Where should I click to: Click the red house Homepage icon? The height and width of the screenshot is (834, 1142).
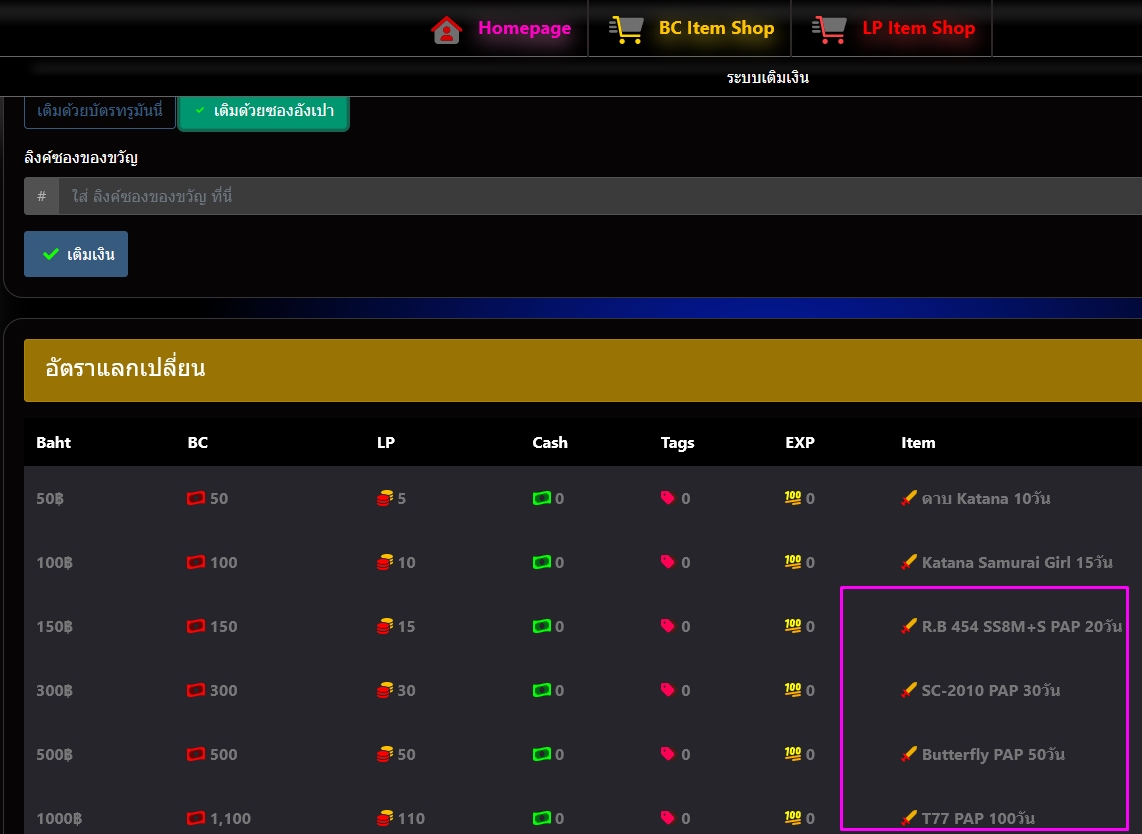pos(446,30)
